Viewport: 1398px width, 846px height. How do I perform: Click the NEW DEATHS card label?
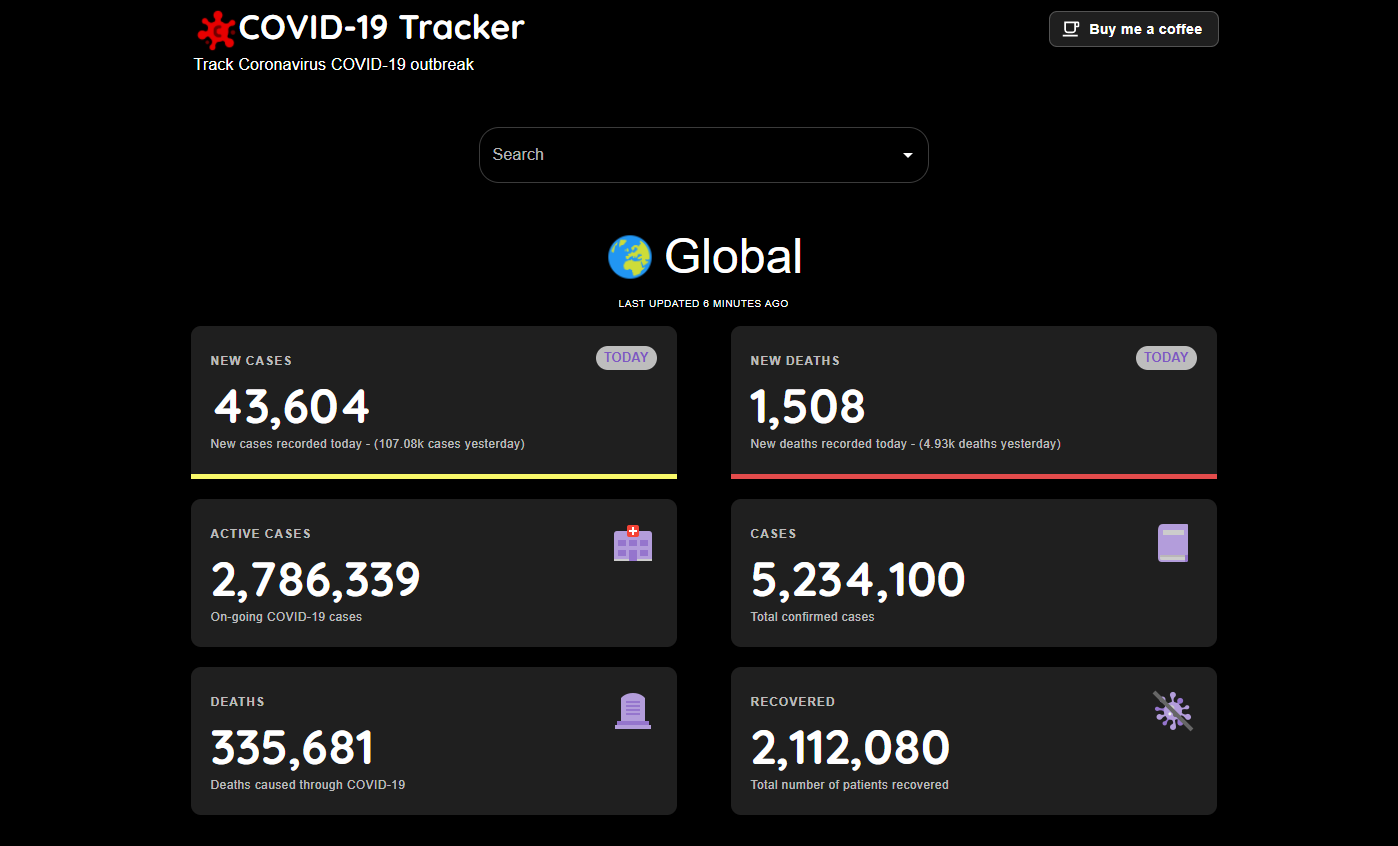point(795,361)
